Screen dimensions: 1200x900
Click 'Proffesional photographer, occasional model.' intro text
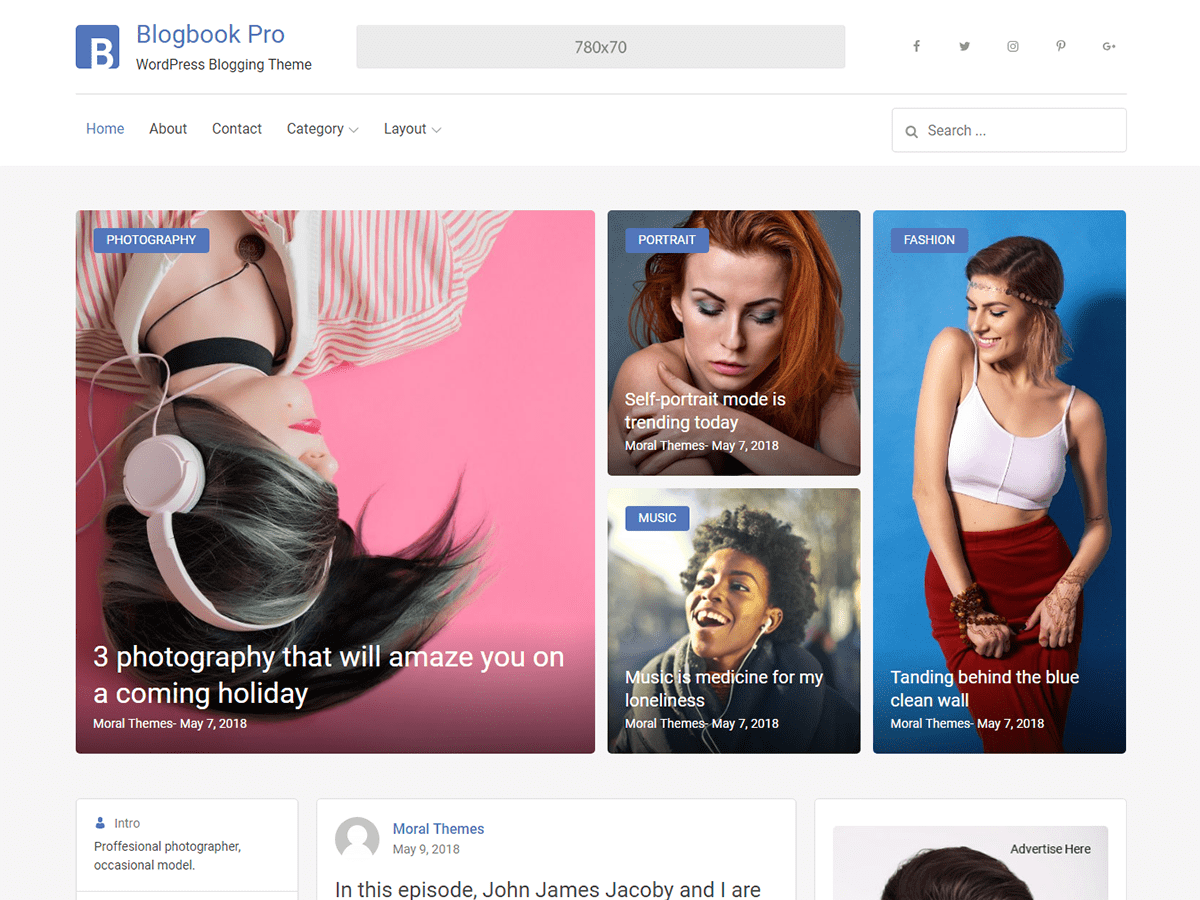click(x=167, y=856)
